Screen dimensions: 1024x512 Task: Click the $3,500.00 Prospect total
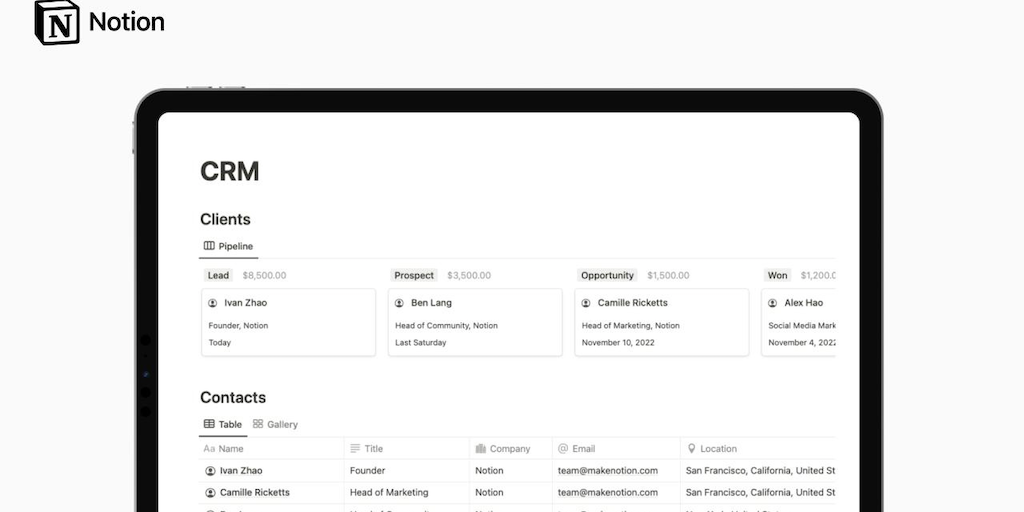click(469, 276)
